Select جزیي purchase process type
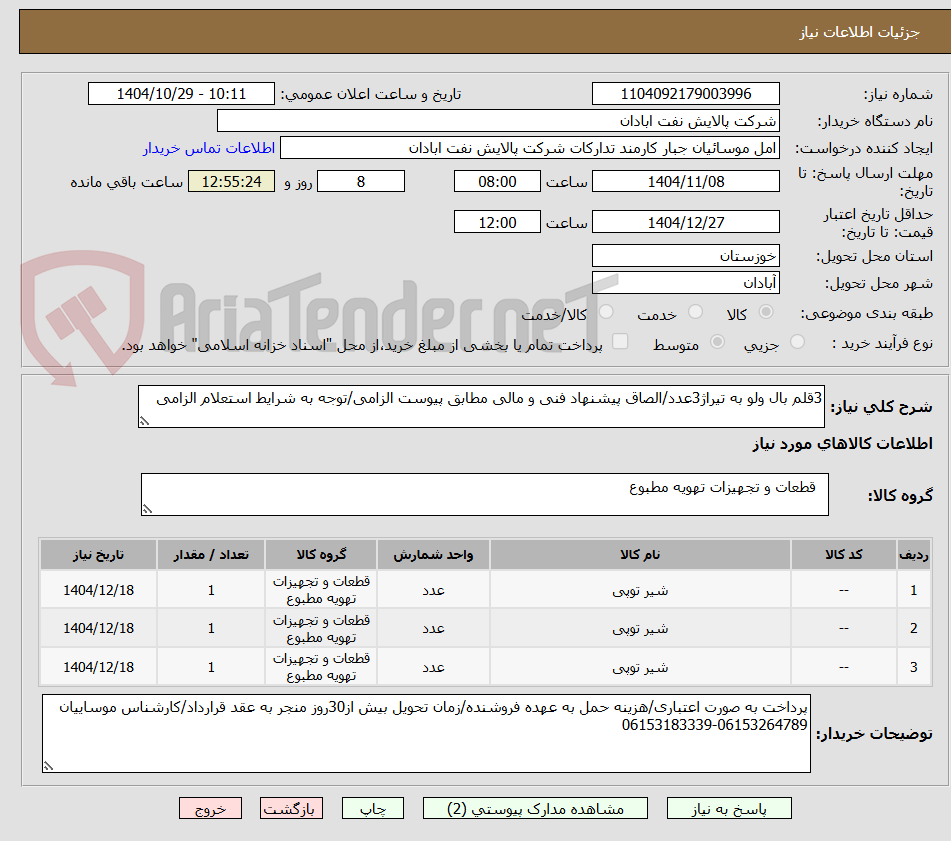Image resolution: width=951 pixels, height=841 pixels. click(797, 341)
